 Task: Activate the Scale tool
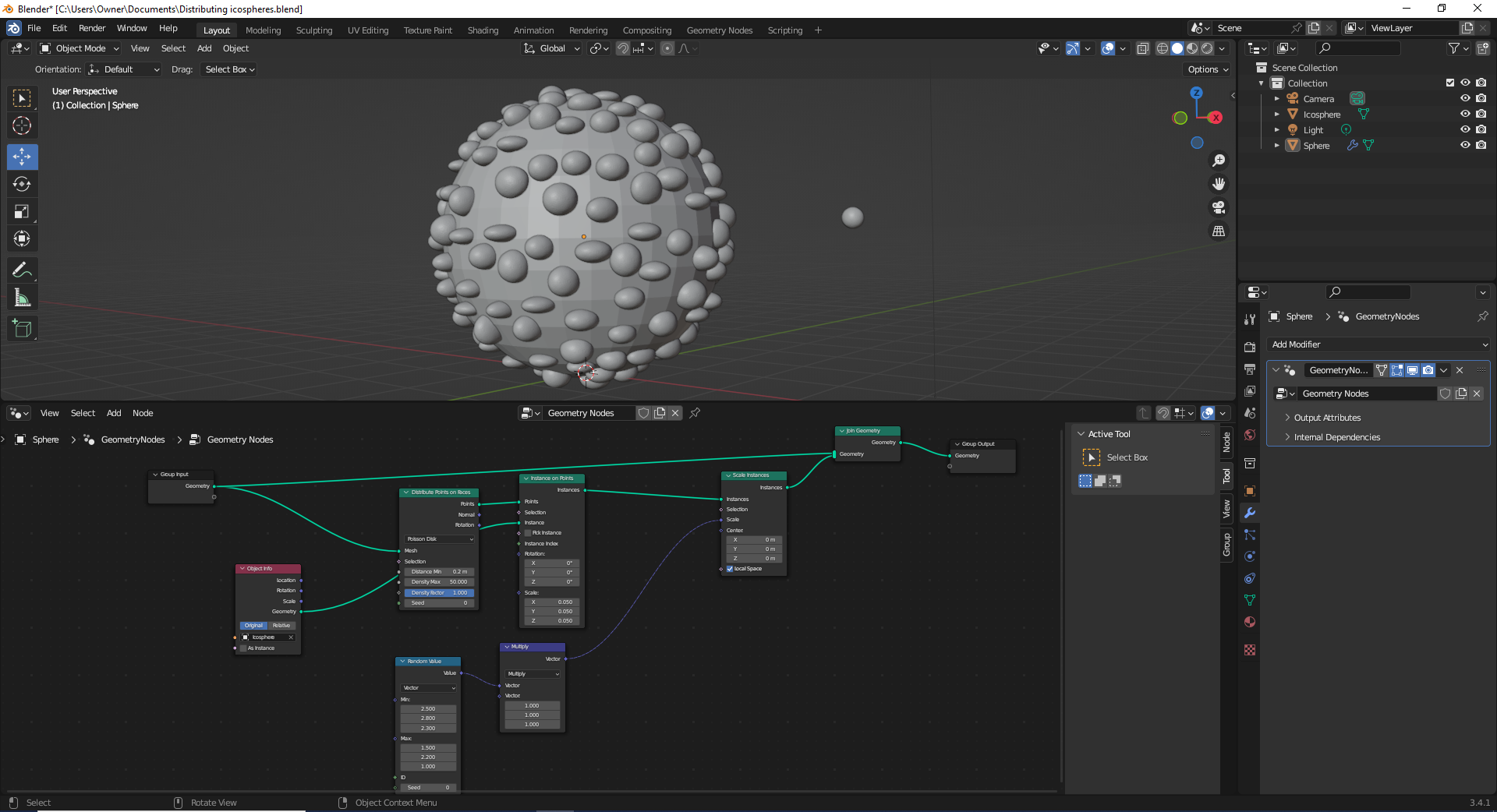22,211
